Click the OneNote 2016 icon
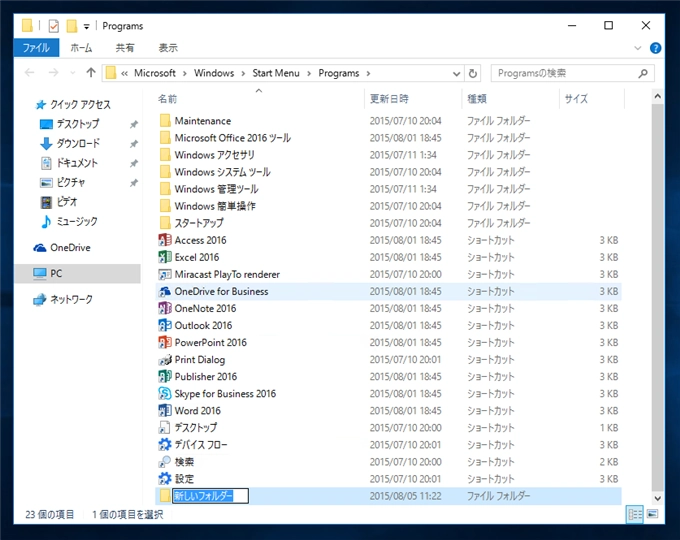Image resolution: width=680 pixels, height=540 pixels. click(x=165, y=308)
